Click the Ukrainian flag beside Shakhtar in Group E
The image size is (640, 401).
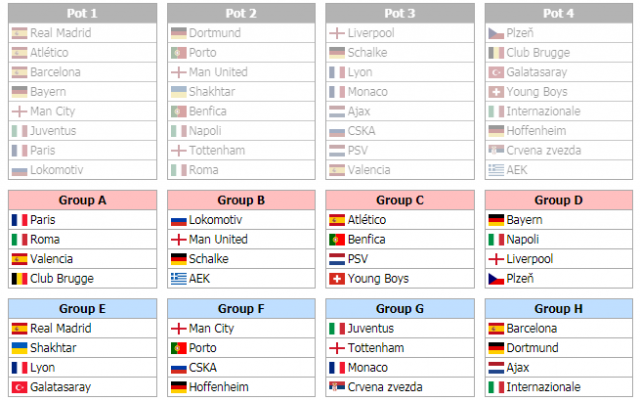19,348
